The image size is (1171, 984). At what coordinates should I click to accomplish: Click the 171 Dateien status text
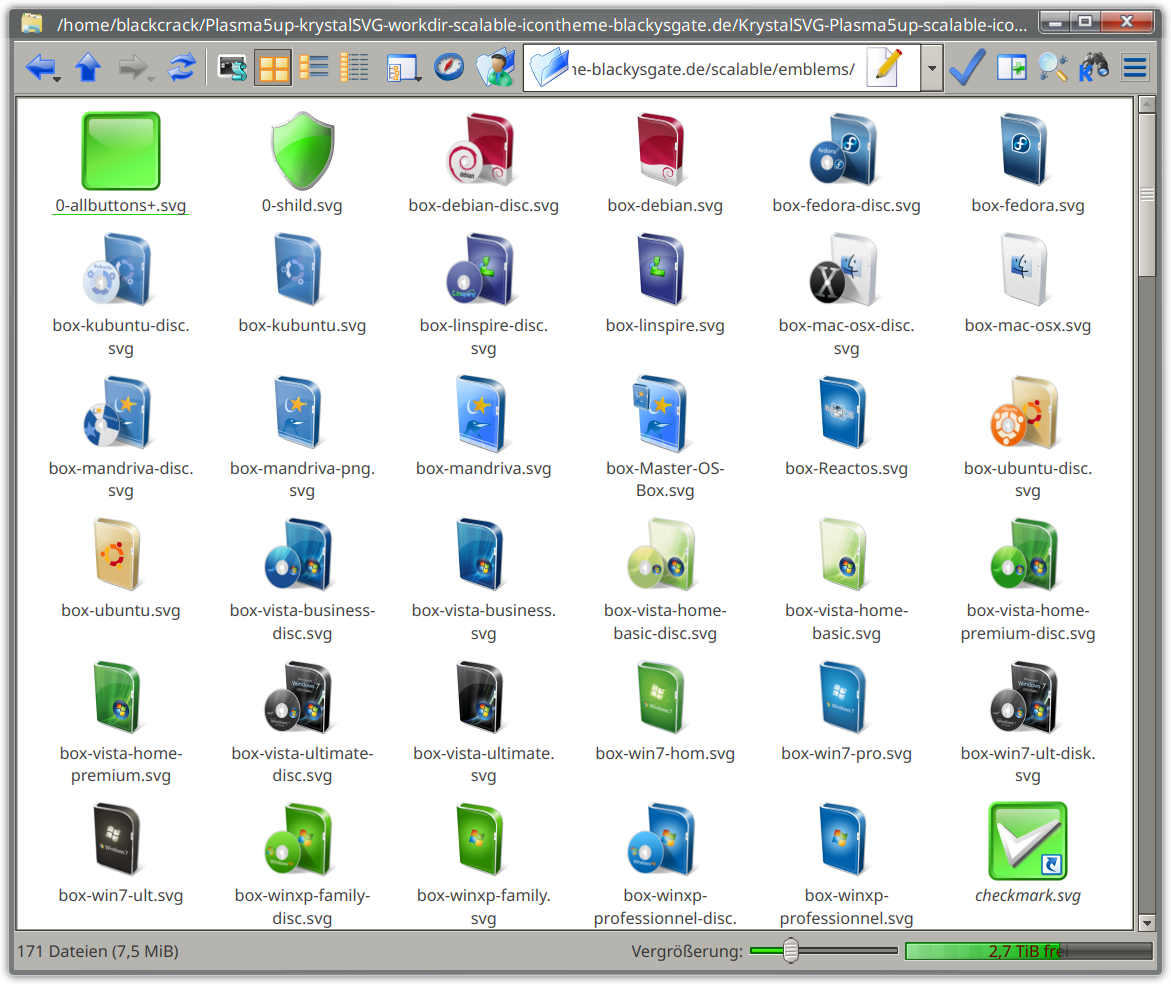pyautogui.click(x=98, y=951)
